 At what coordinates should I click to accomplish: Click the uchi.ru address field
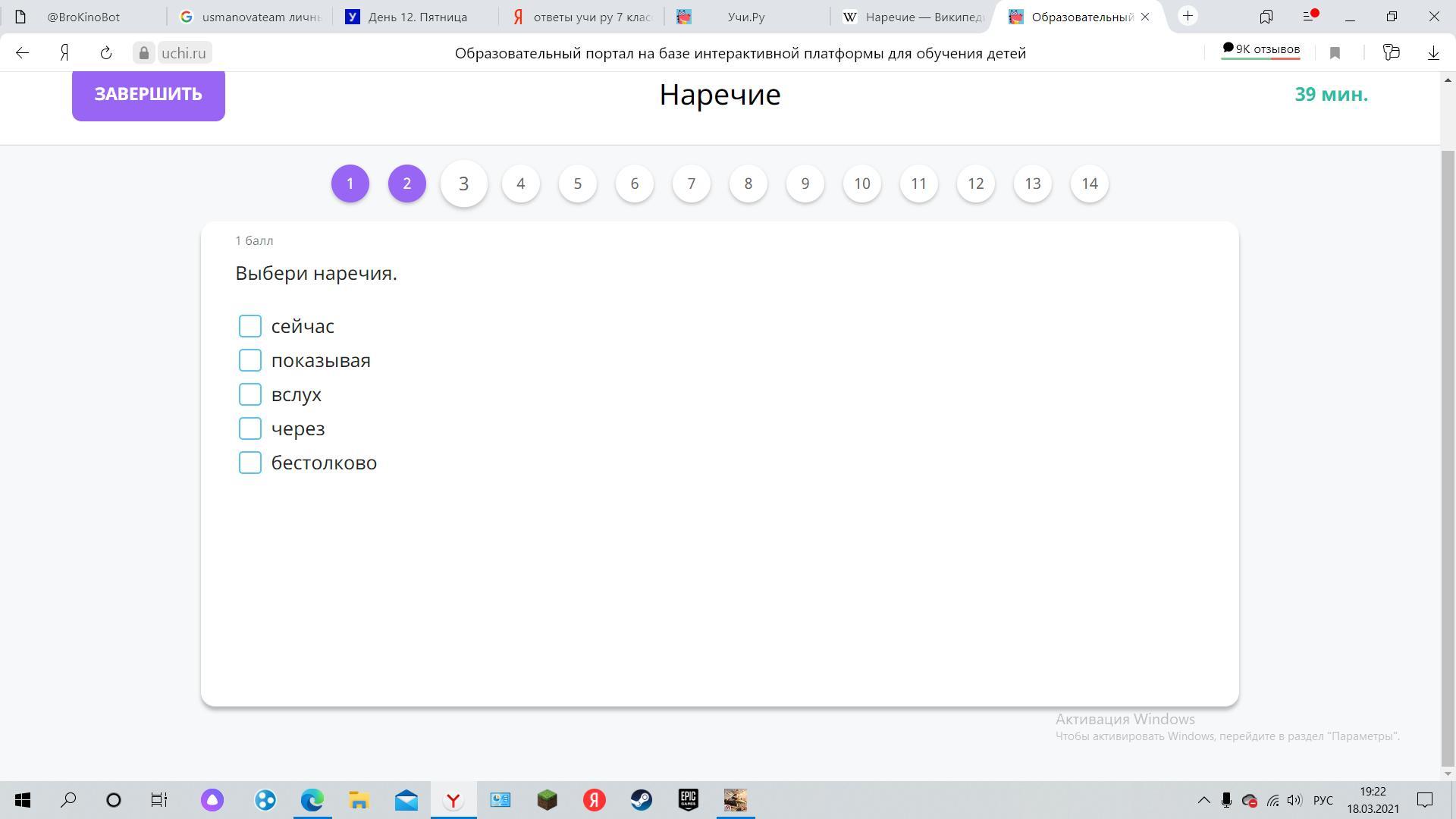coord(184,53)
